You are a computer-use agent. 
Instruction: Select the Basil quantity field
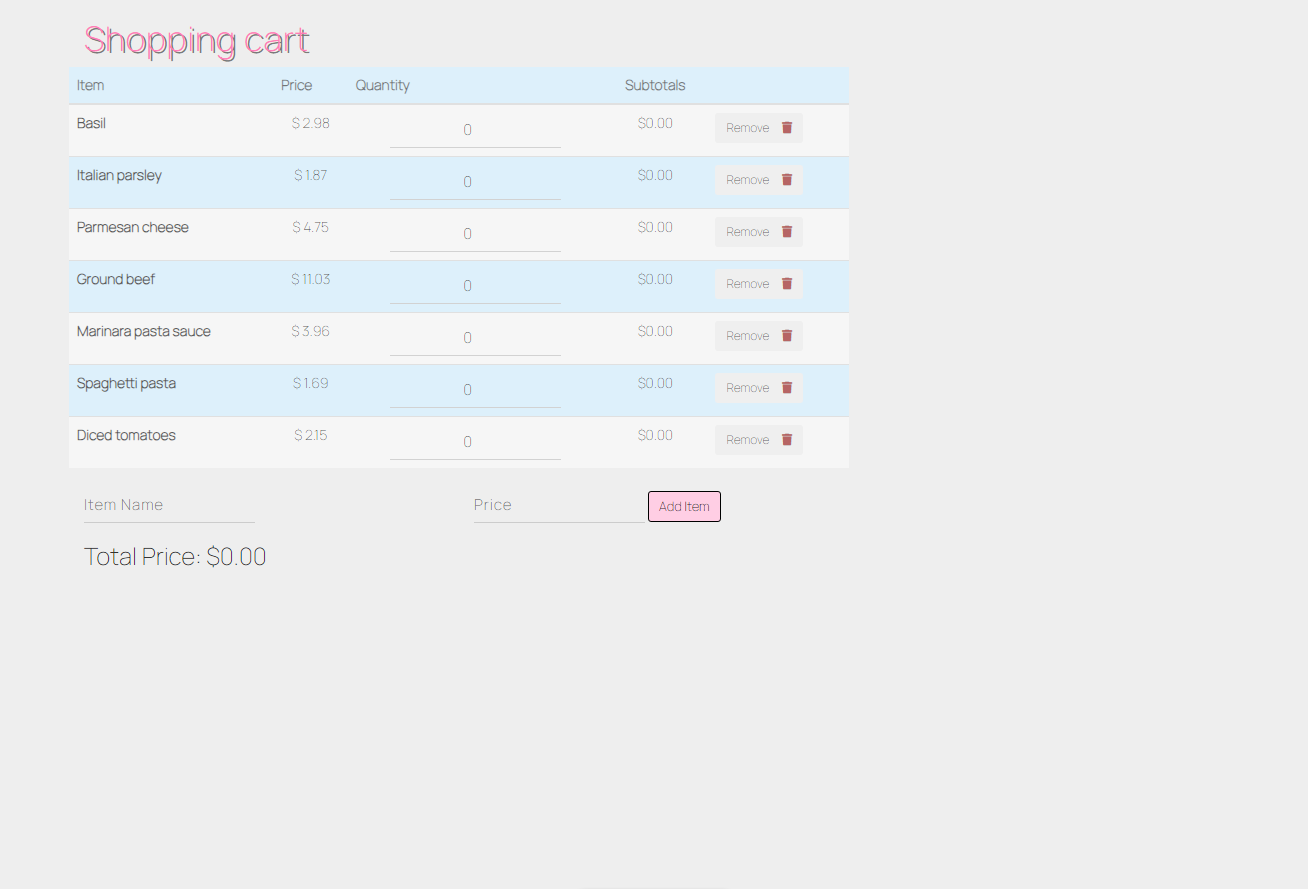pos(474,129)
